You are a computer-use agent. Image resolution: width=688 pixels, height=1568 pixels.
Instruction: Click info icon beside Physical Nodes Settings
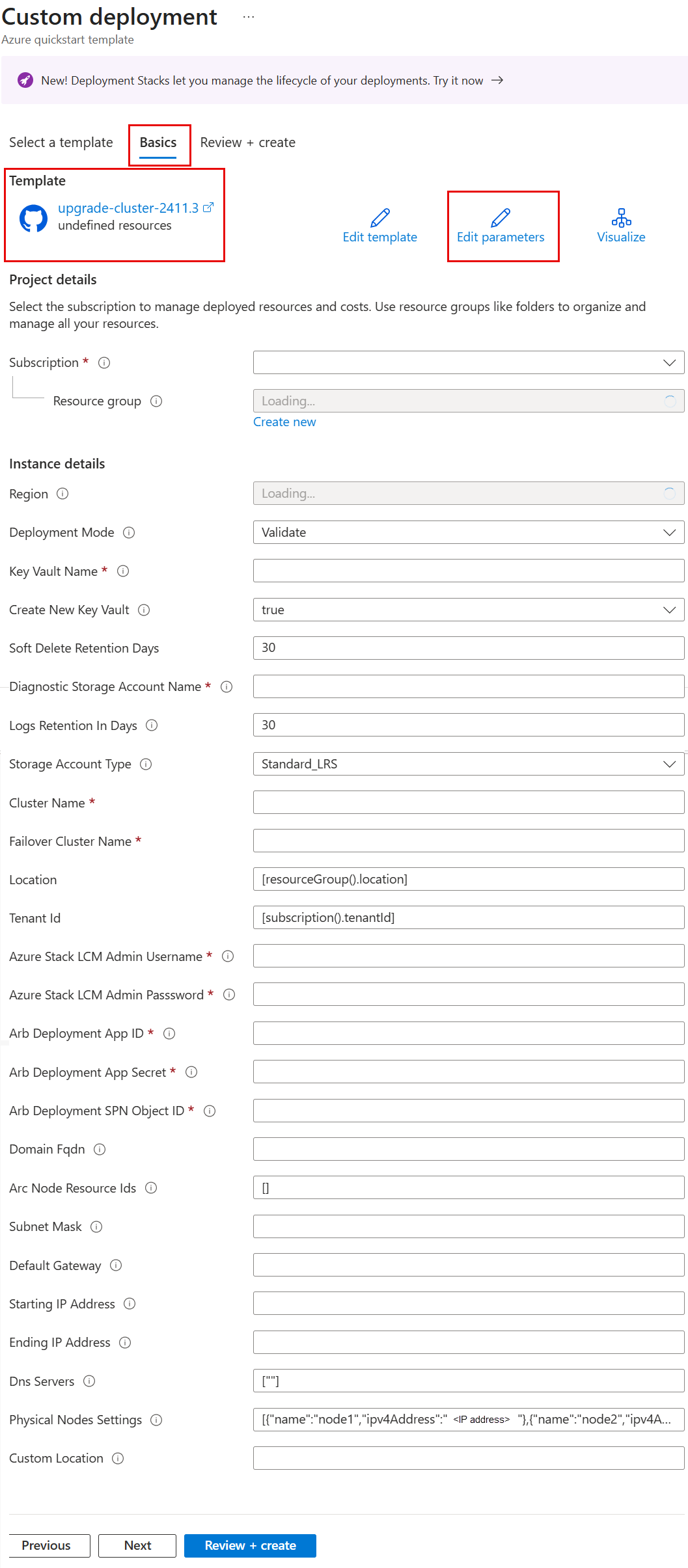[x=156, y=1420]
